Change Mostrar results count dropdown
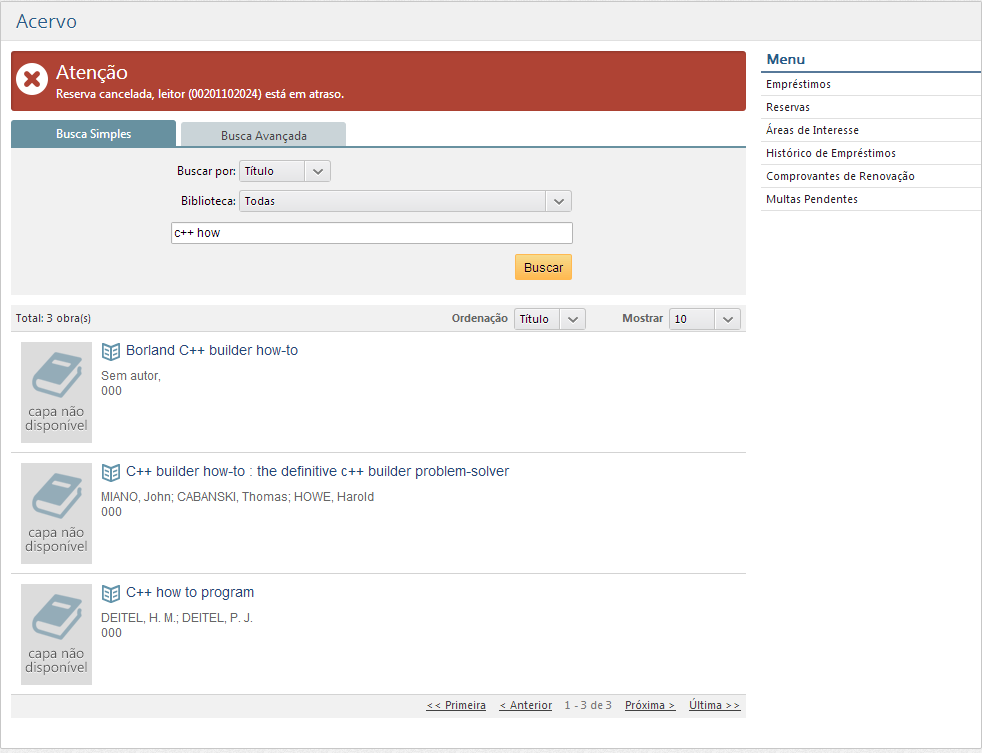This screenshot has width=982, height=753. tap(704, 319)
